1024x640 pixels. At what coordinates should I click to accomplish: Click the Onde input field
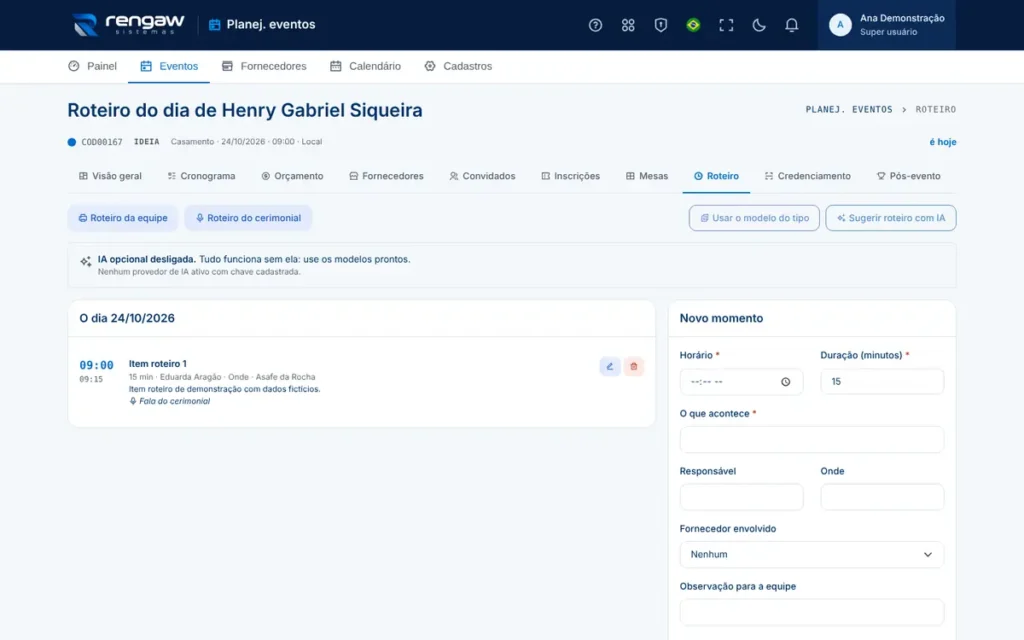point(882,497)
